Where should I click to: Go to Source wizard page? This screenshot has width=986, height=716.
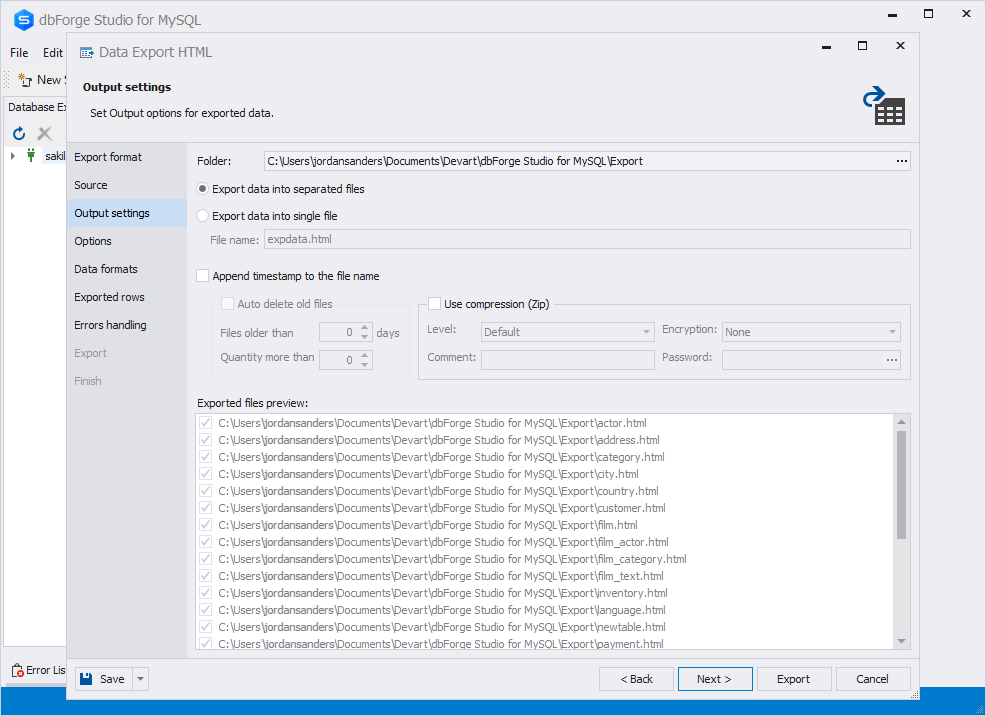(127, 185)
